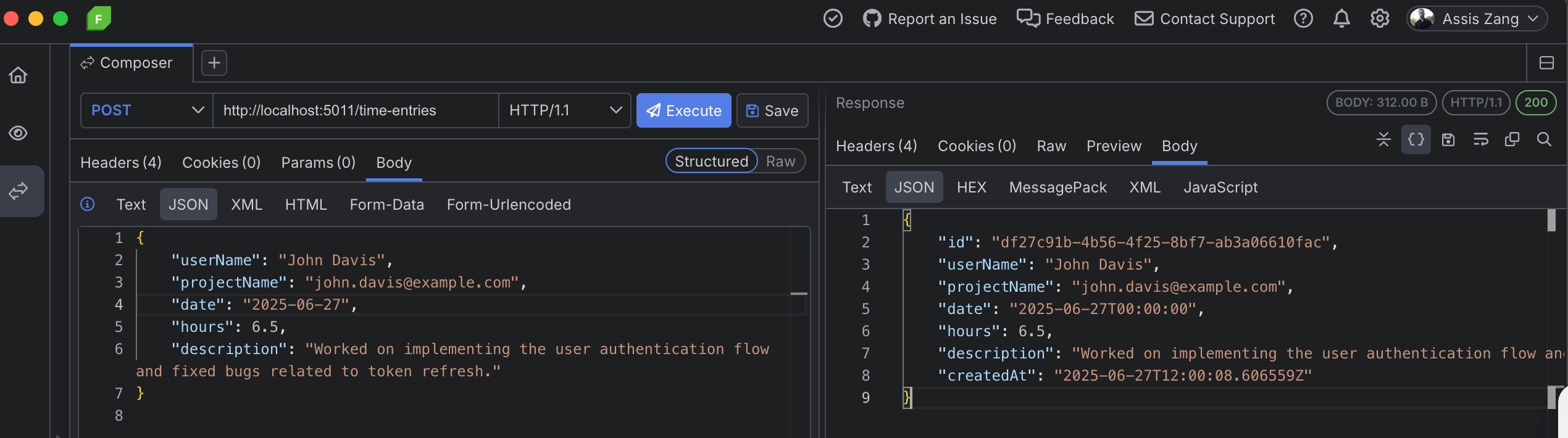This screenshot has width=1568, height=438.
Task: Toggle the format braces icon in response
Action: [1416, 139]
